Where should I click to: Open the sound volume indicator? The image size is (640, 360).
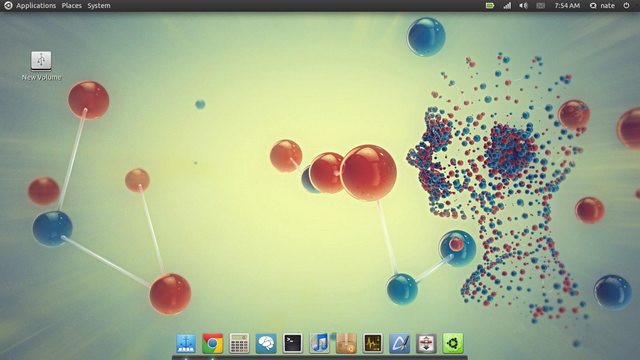[523, 6]
